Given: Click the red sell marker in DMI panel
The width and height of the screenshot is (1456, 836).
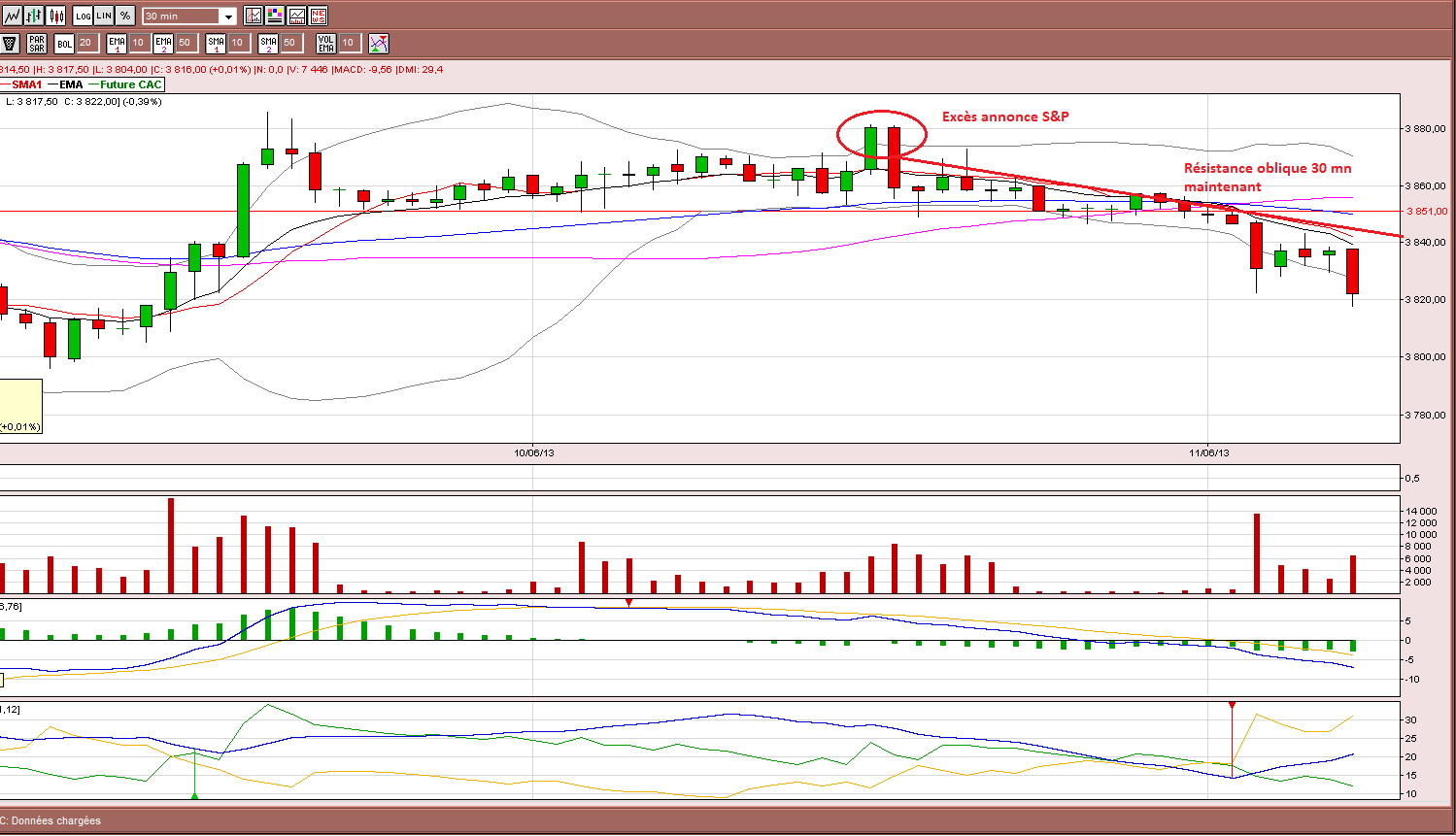Looking at the screenshot, I should click(1232, 705).
